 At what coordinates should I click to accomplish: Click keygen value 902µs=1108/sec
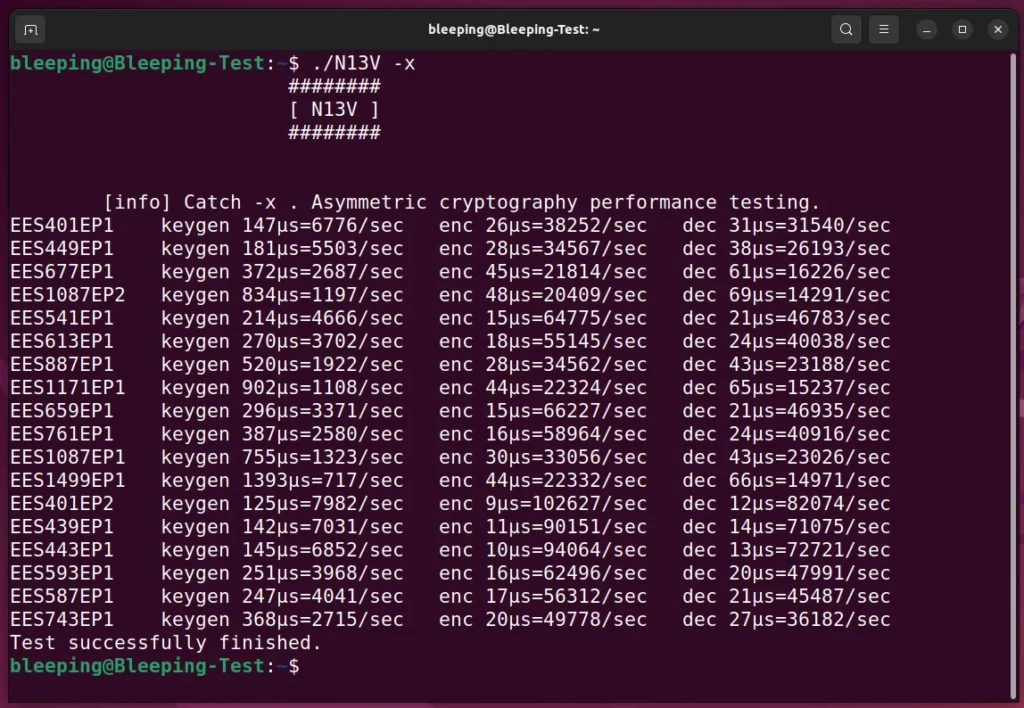[323, 388]
